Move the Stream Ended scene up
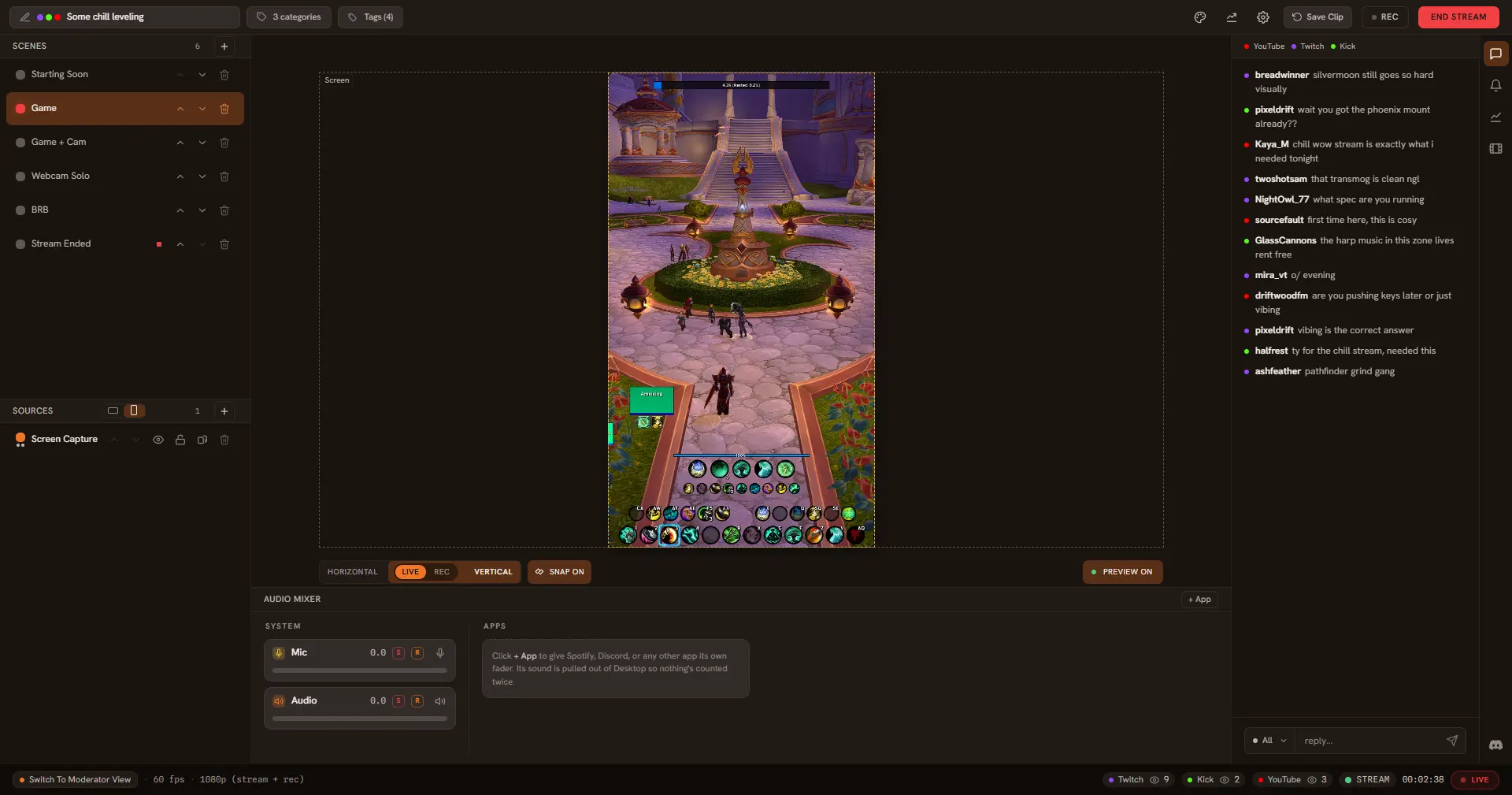The width and height of the screenshot is (1512, 795). click(180, 244)
